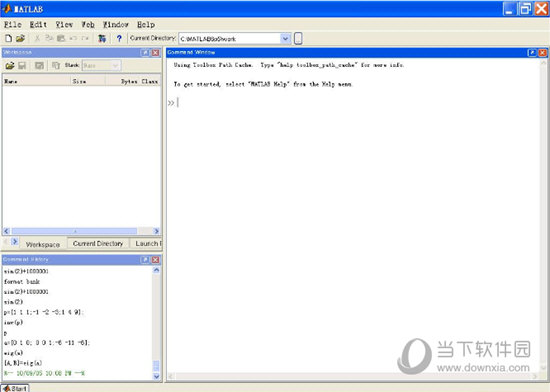Image resolution: width=550 pixels, height=392 pixels.
Task: Click the Redo arrow icon in main toolbar
Action: [x=85, y=38]
